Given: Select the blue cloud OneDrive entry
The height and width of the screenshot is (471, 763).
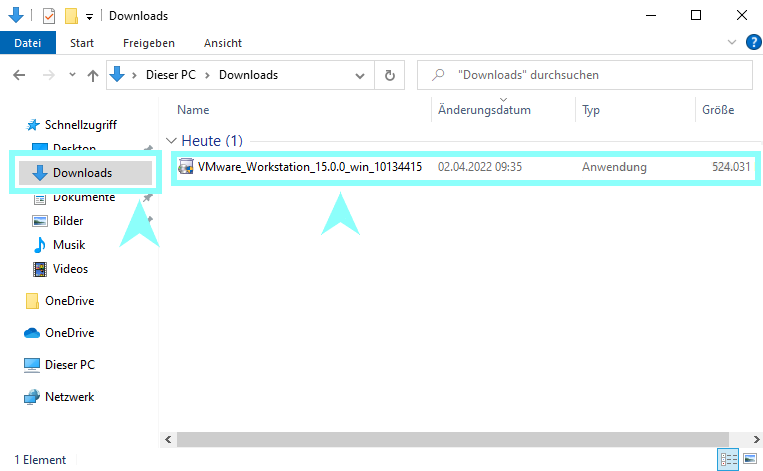Looking at the screenshot, I should (70, 333).
